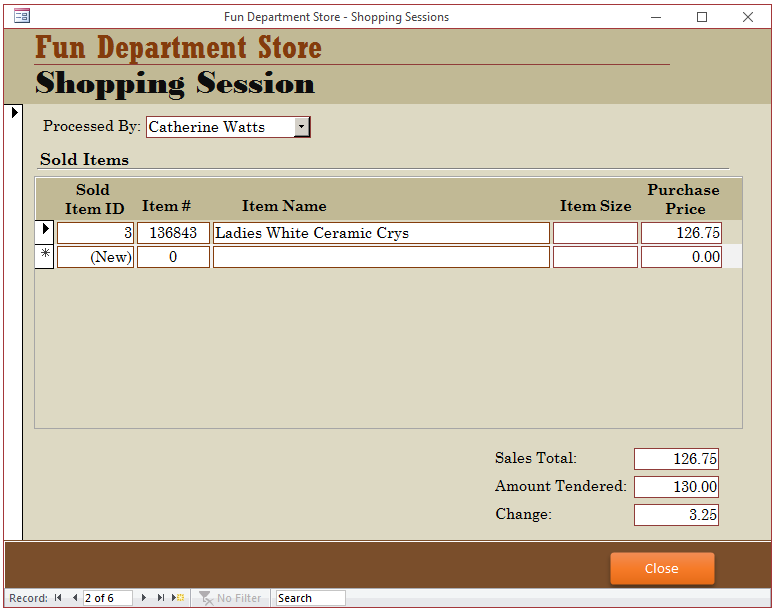Close the window with the X button
Screen dimensions: 776x612
point(748,17)
